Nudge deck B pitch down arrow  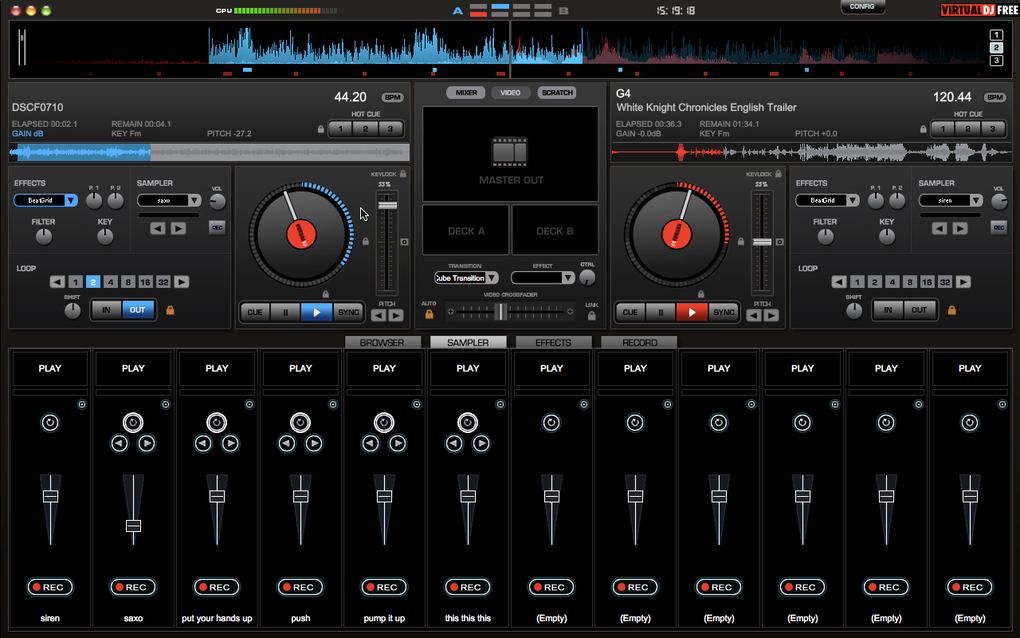[x=753, y=315]
